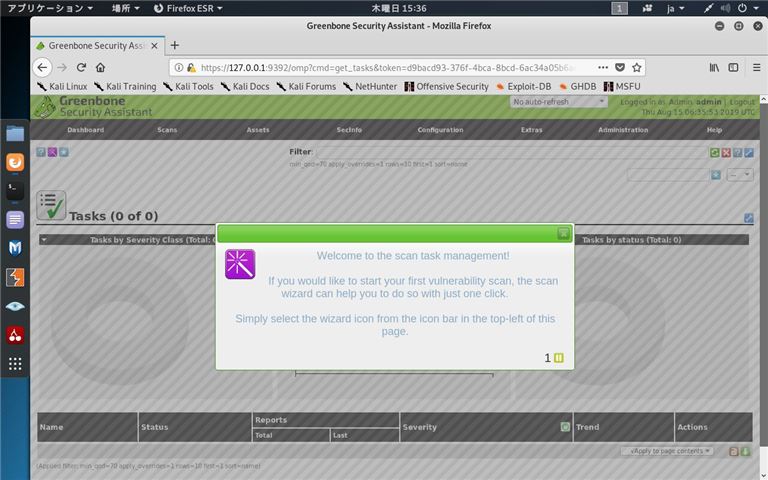Screen dimensions: 768x480
Task: Export page contents with green arrow icon
Action: tap(745, 452)
